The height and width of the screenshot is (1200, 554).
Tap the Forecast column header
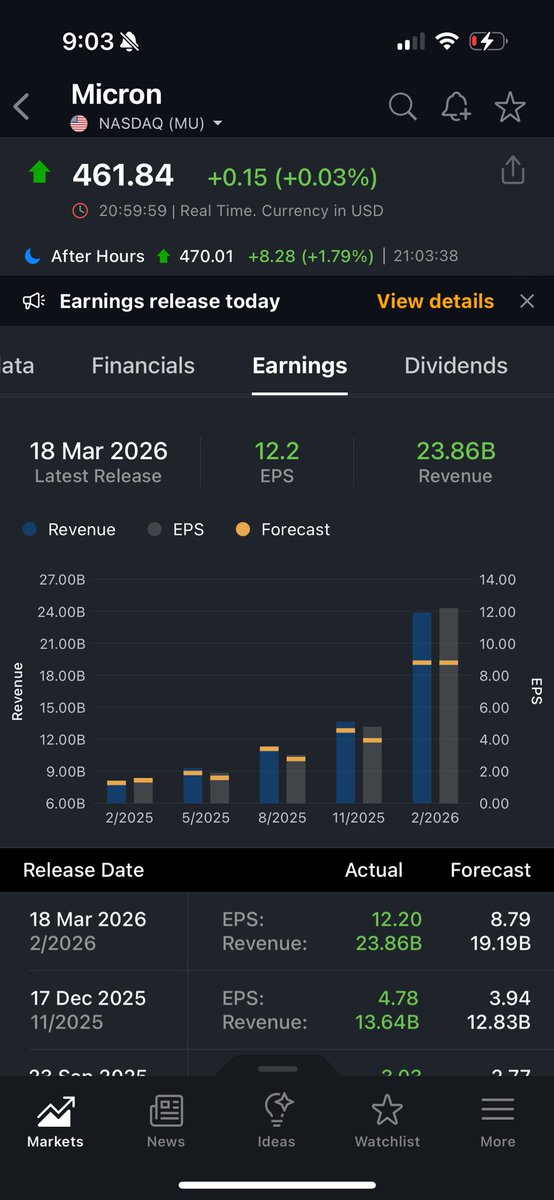[490, 870]
